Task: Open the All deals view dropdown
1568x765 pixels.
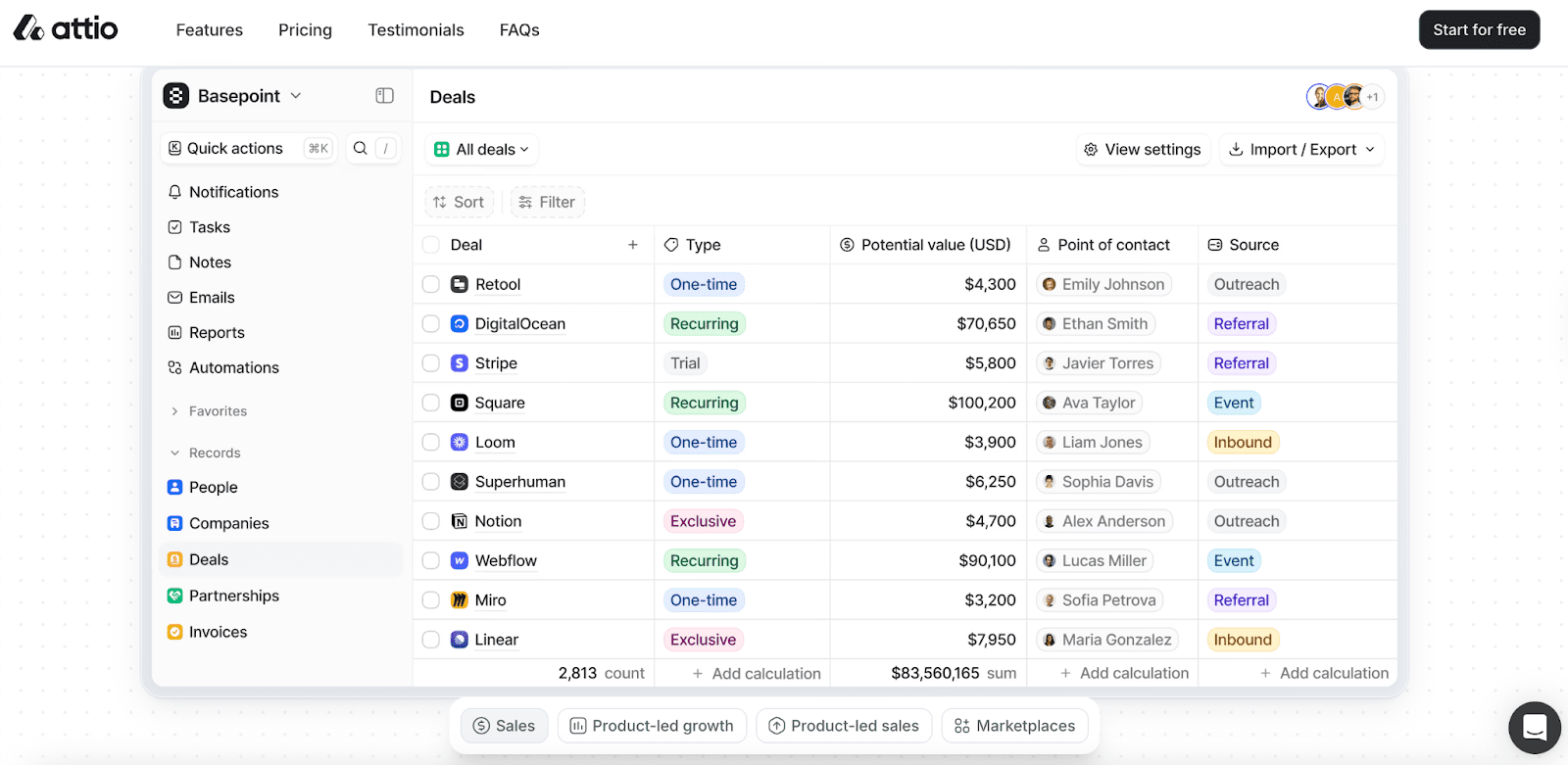Action: 482,149
